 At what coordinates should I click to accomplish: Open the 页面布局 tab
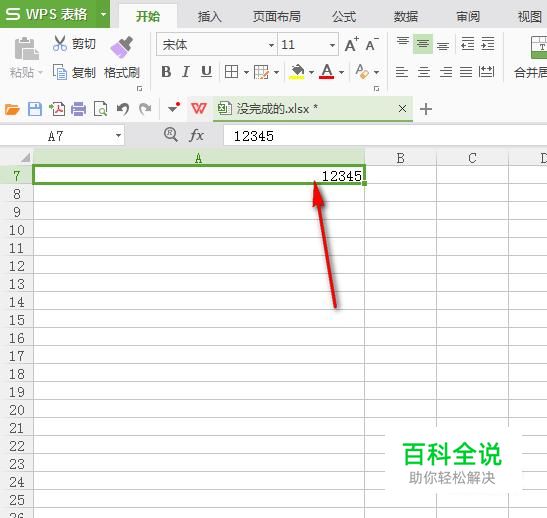point(277,16)
